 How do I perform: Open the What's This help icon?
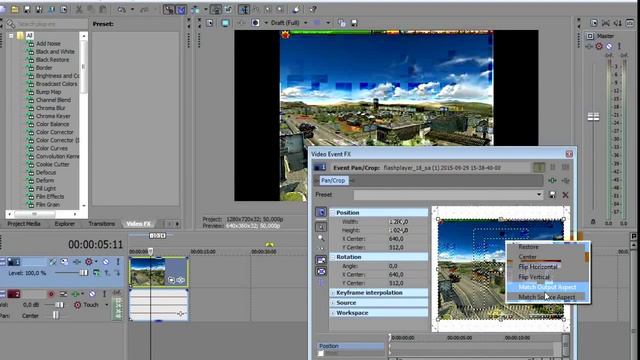coord(313,9)
